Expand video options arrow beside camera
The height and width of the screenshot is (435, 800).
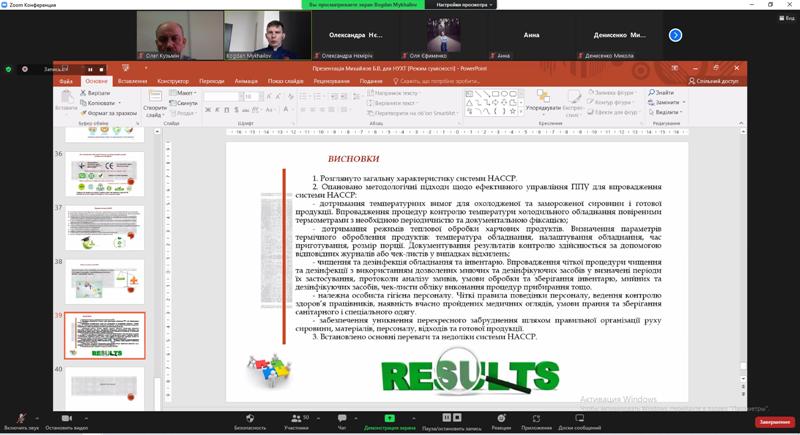(86, 419)
